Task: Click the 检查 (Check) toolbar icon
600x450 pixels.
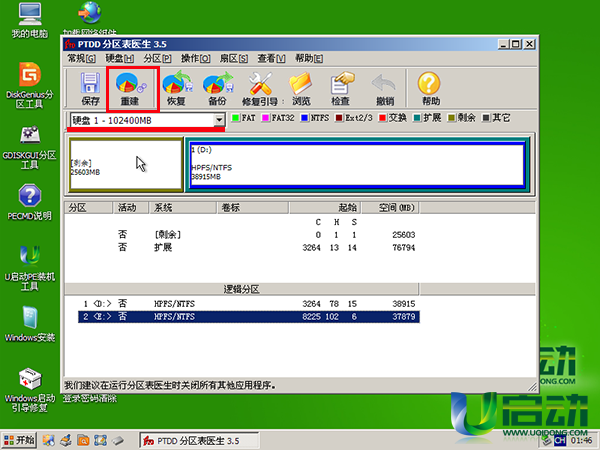Action: click(x=341, y=88)
